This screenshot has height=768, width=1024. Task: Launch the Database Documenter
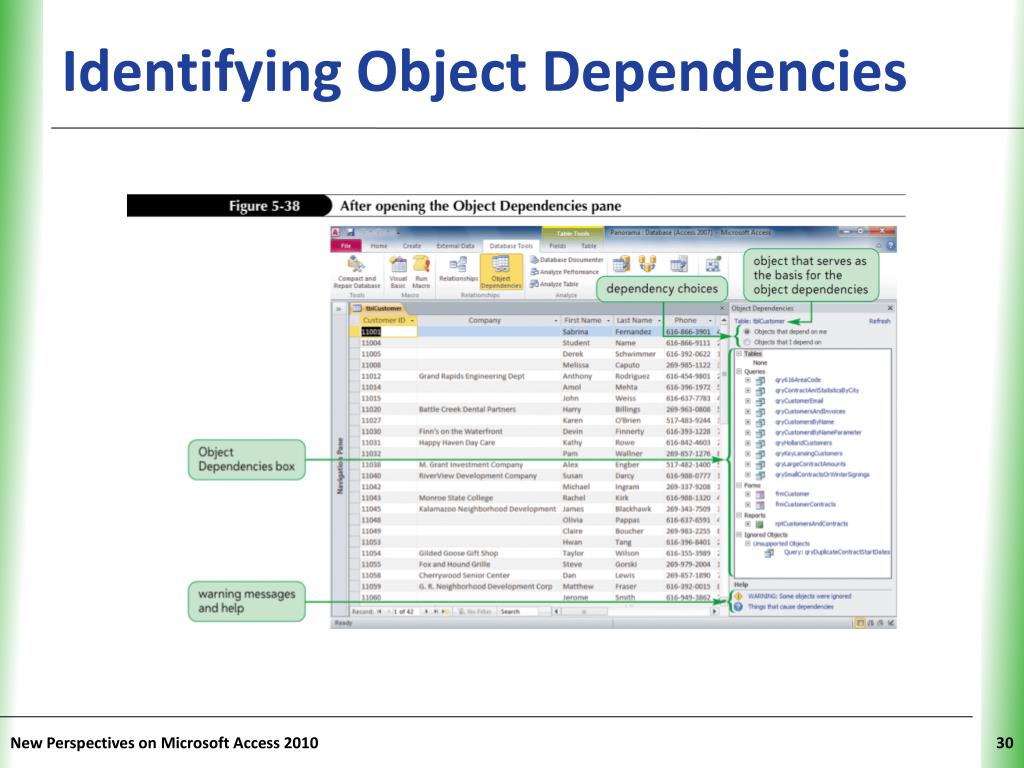pos(570,260)
